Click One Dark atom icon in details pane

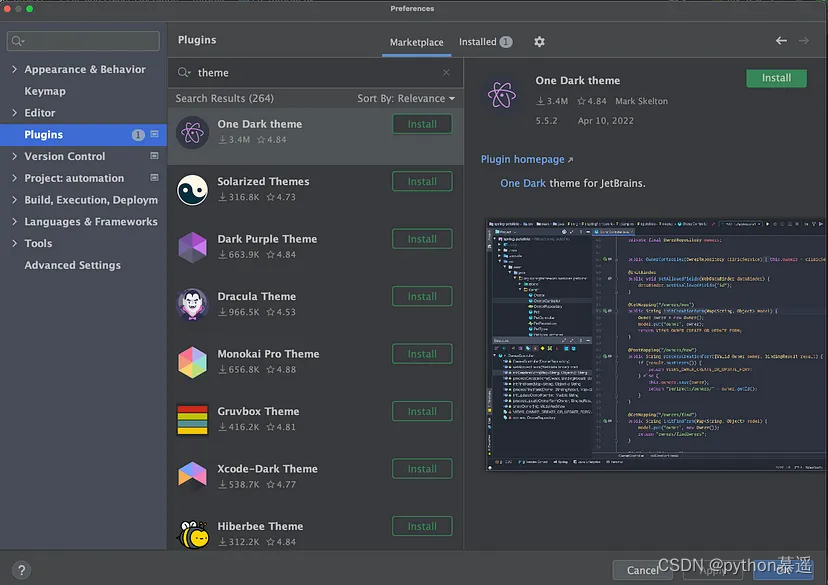coord(501,95)
